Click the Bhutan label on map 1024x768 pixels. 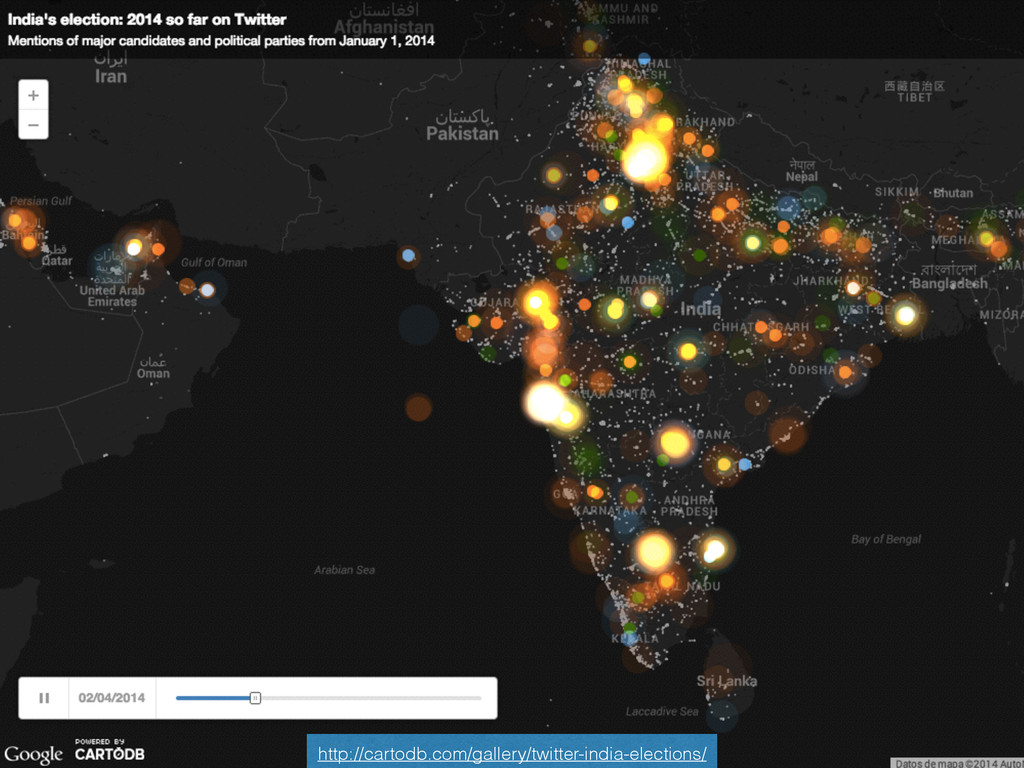(953, 193)
